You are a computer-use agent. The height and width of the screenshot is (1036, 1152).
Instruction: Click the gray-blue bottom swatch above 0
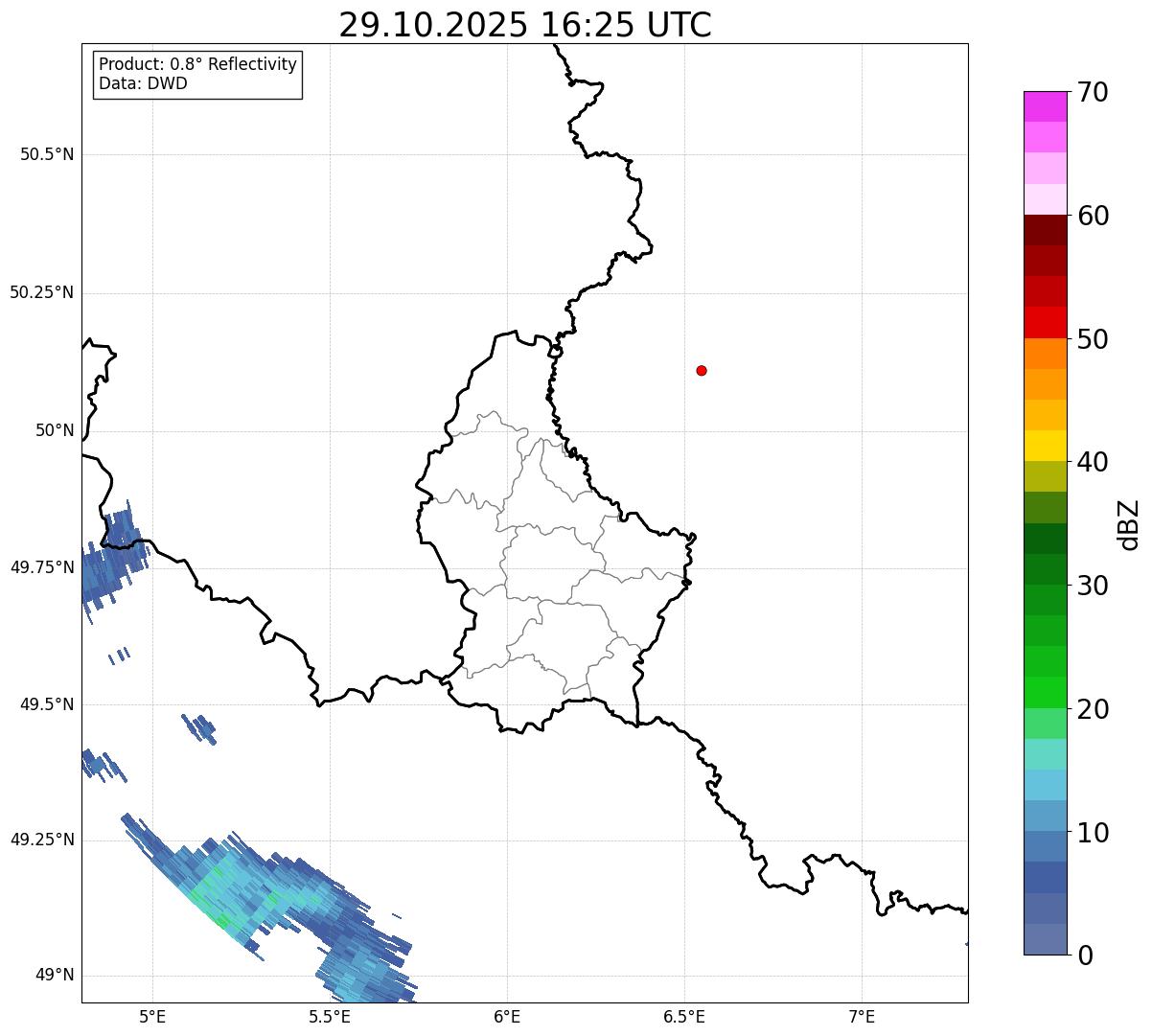(x=1045, y=939)
